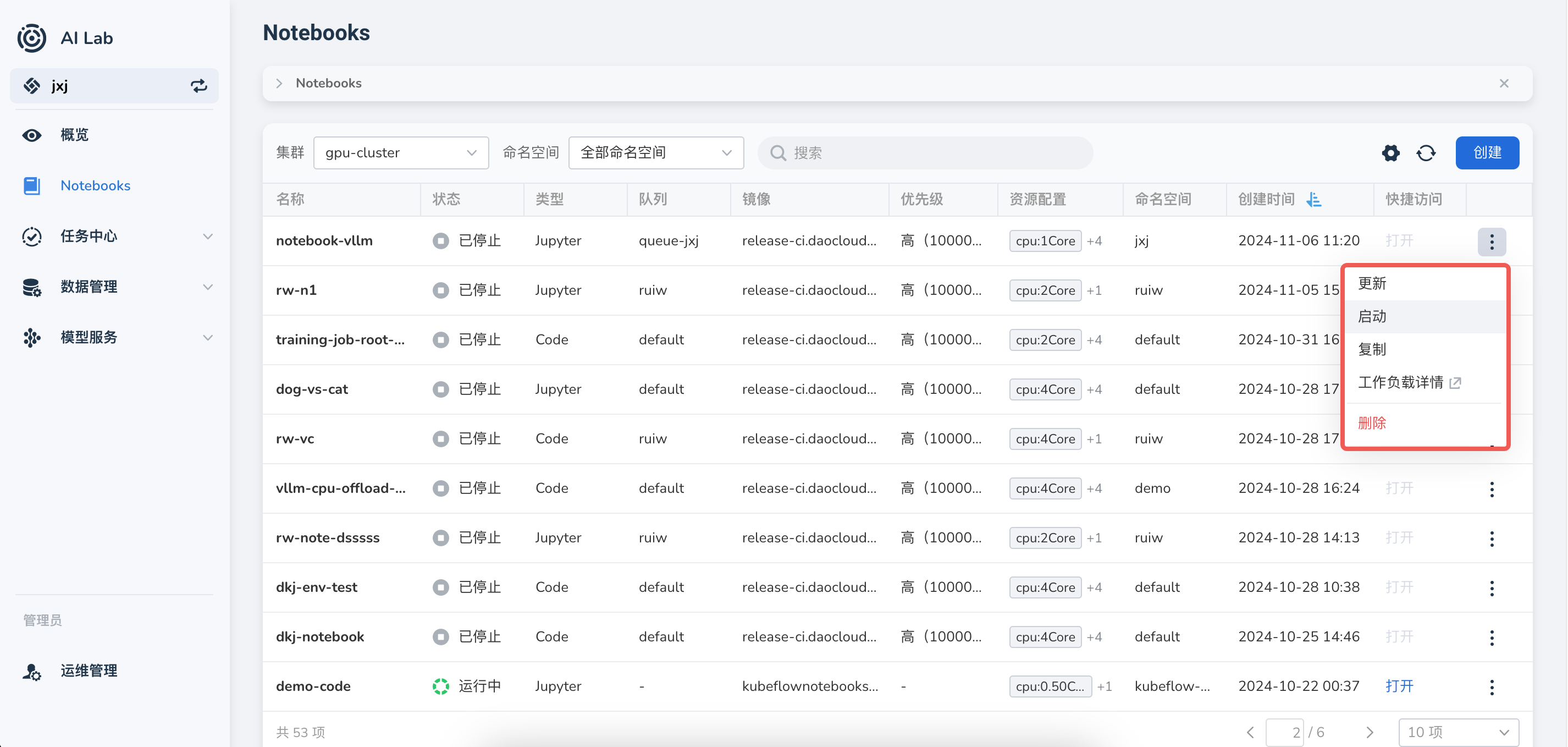This screenshot has width=1568, height=747.
Task: Open actions menu for demo-code row
Action: [1492, 688]
